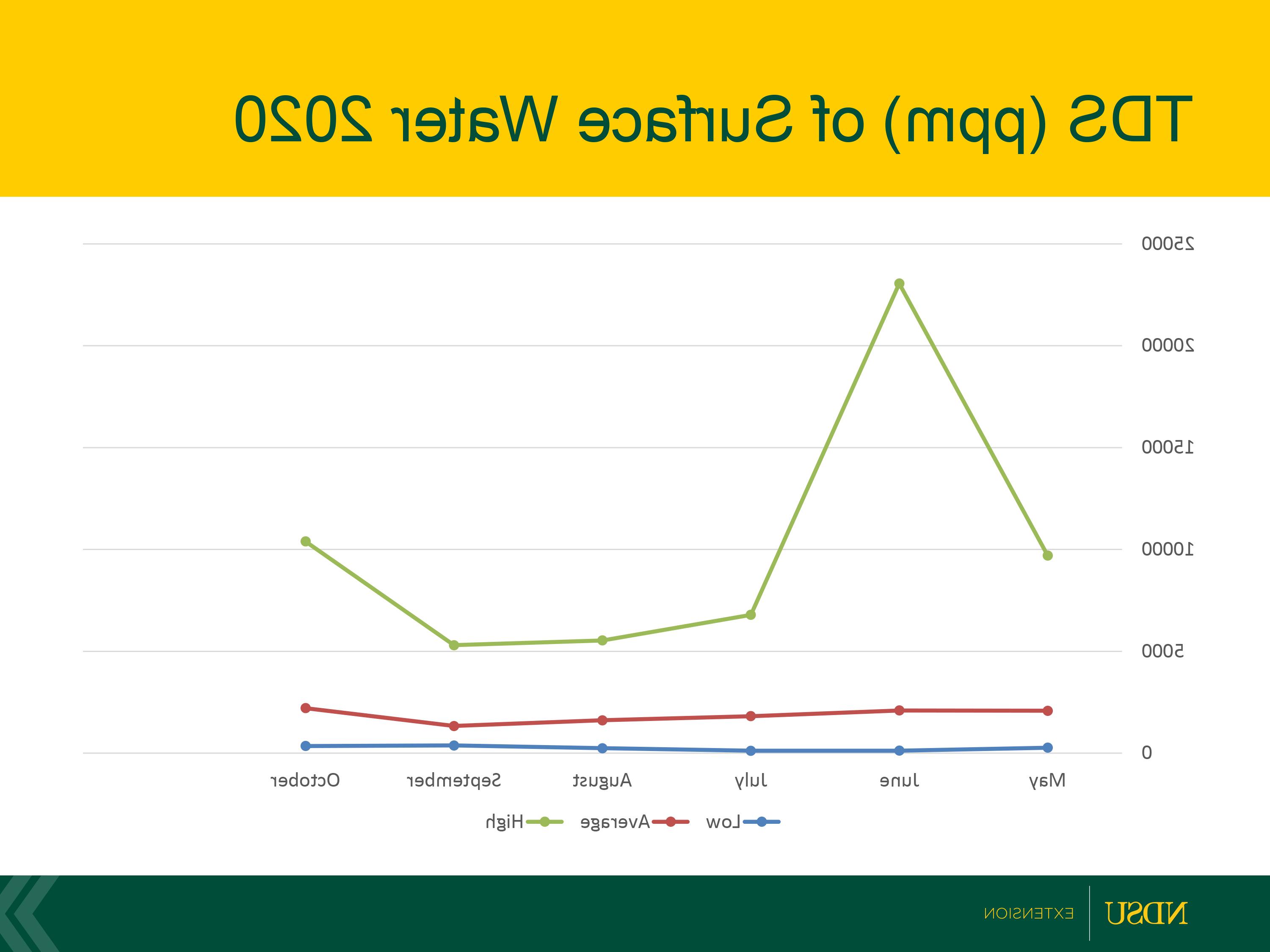Click the Low series June data point
Image resolution: width=1270 pixels, height=952 pixels.
coord(900,751)
